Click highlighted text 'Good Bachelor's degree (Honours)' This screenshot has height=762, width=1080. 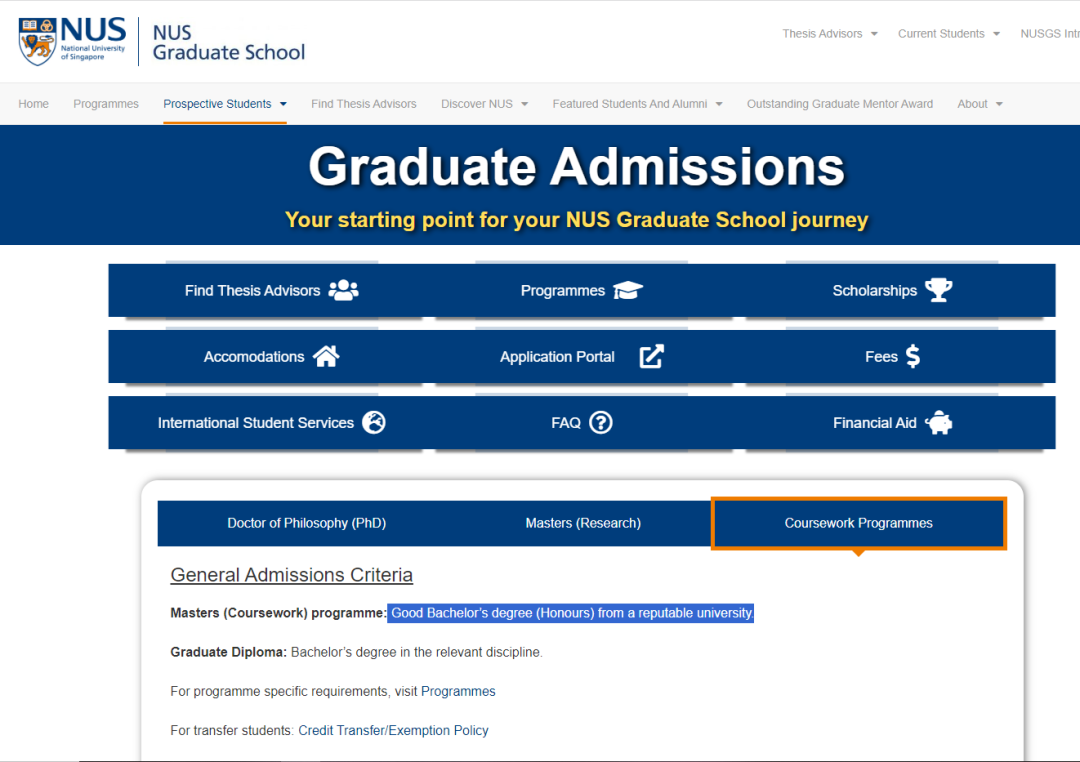point(492,613)
